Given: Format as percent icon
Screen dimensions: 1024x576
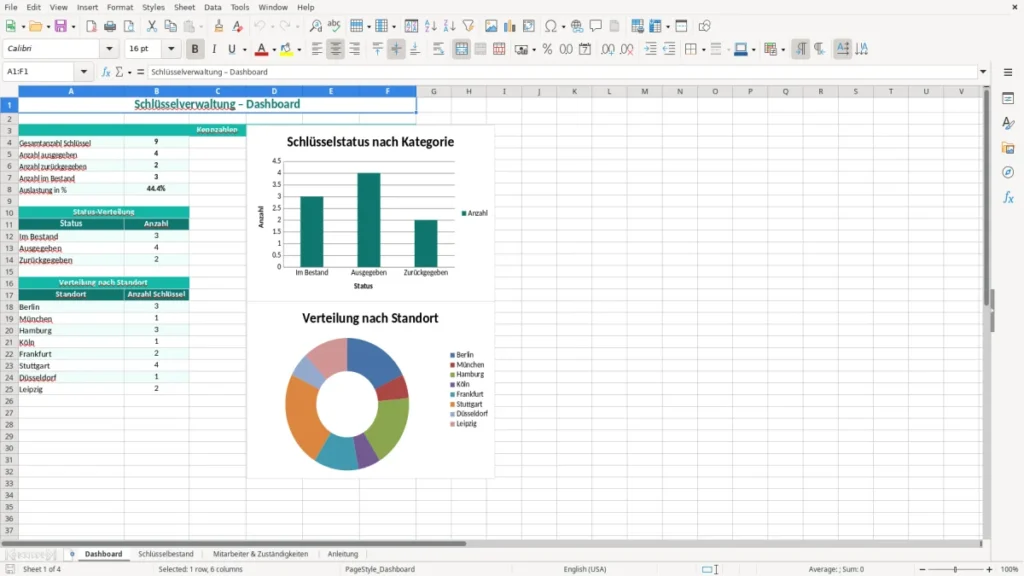Looking at the screenshot, I should coord(547,49).
